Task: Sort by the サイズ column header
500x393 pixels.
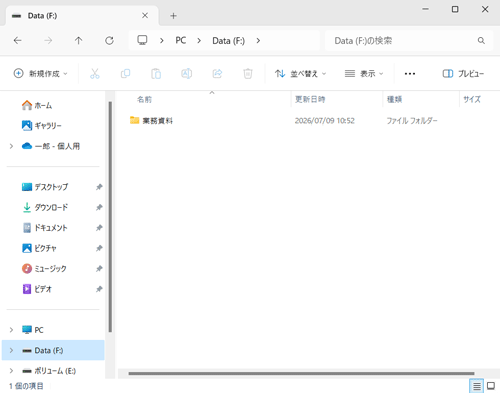Action: [472, 99]
